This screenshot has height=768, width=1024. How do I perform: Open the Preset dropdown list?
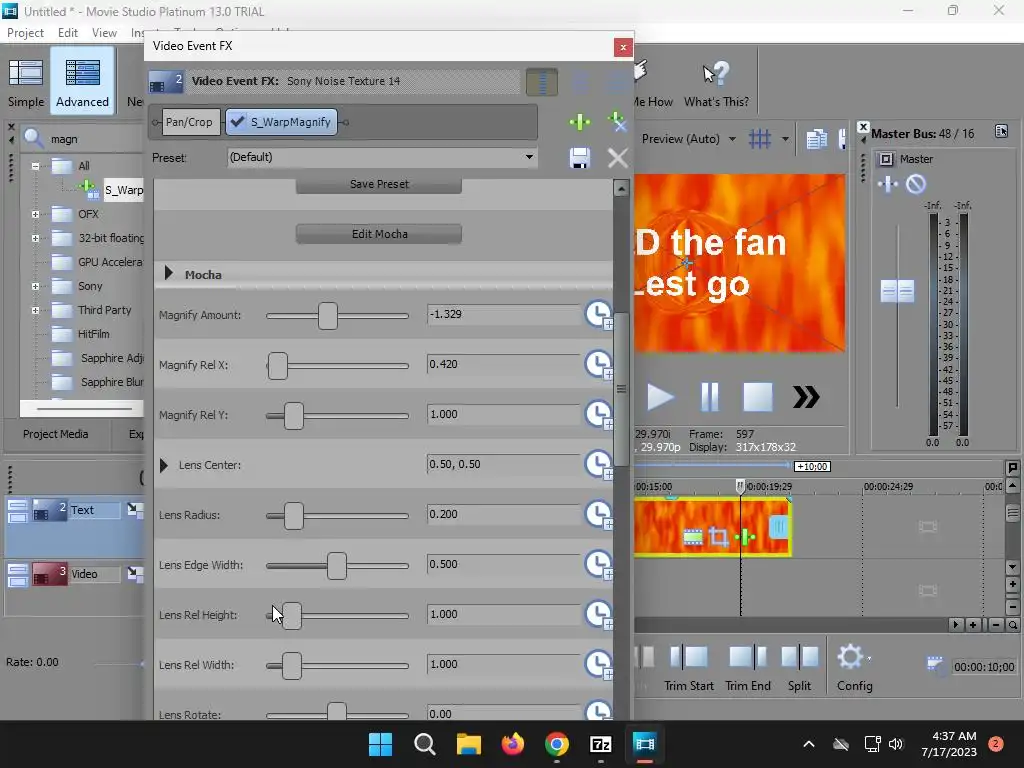pyautogui.click(x=529, y=157)
